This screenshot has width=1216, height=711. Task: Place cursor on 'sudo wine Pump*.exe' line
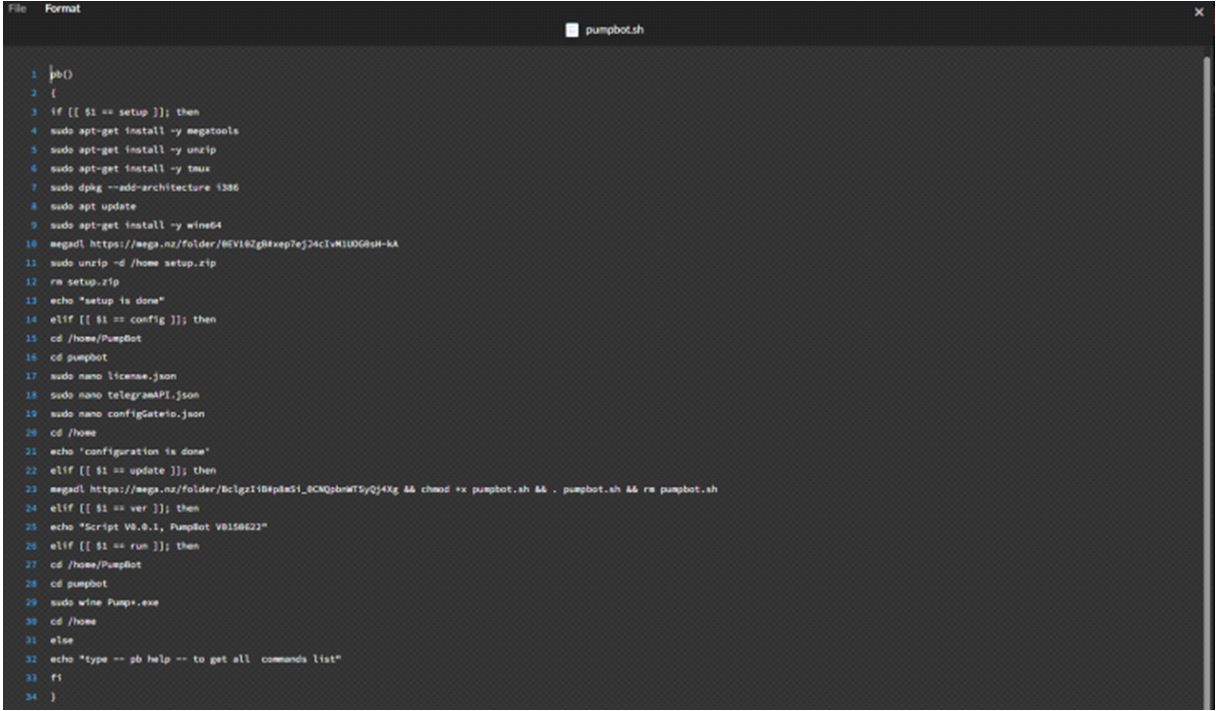click(104, 601)
